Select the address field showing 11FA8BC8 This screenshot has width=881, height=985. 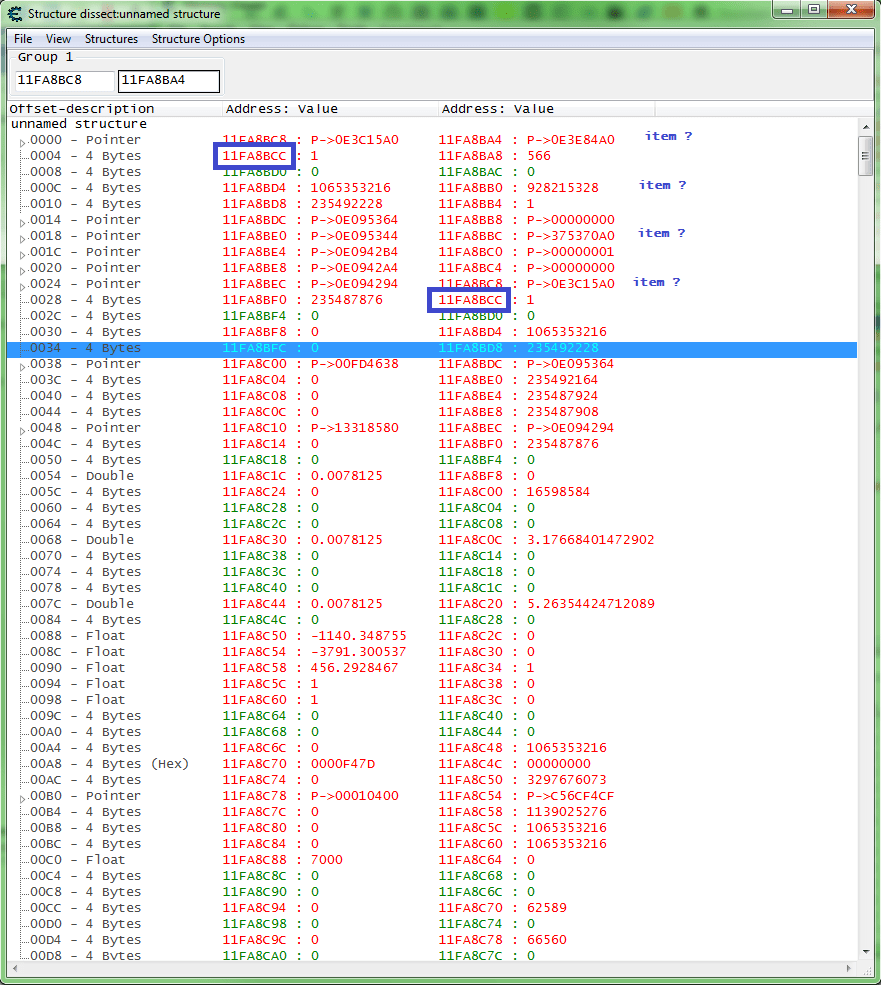[62, 80]
